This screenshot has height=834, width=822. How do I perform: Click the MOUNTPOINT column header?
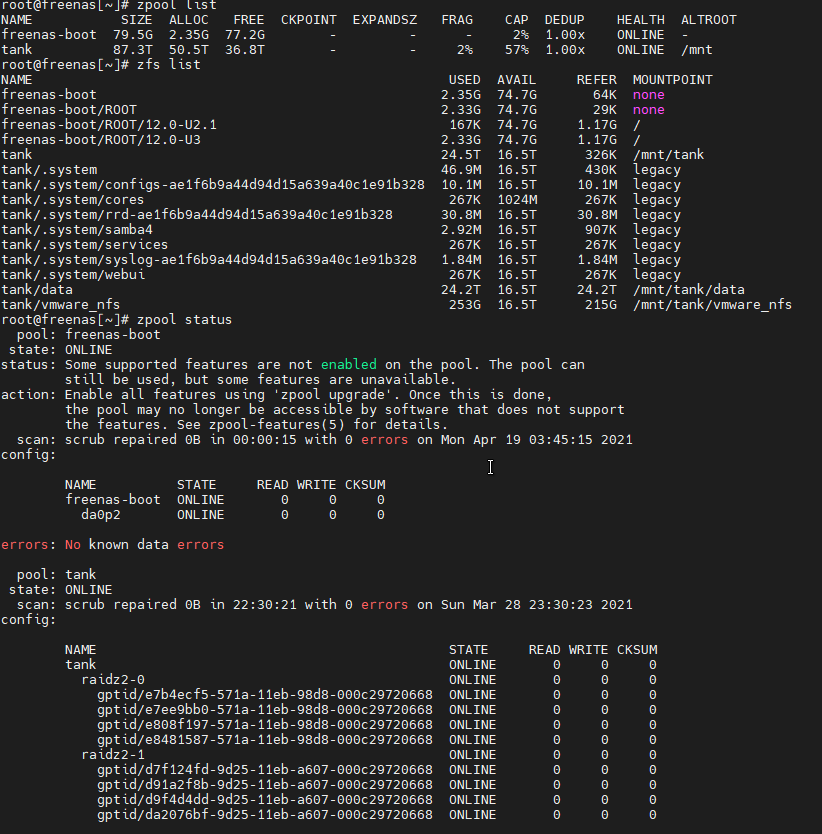coord(672,80)
